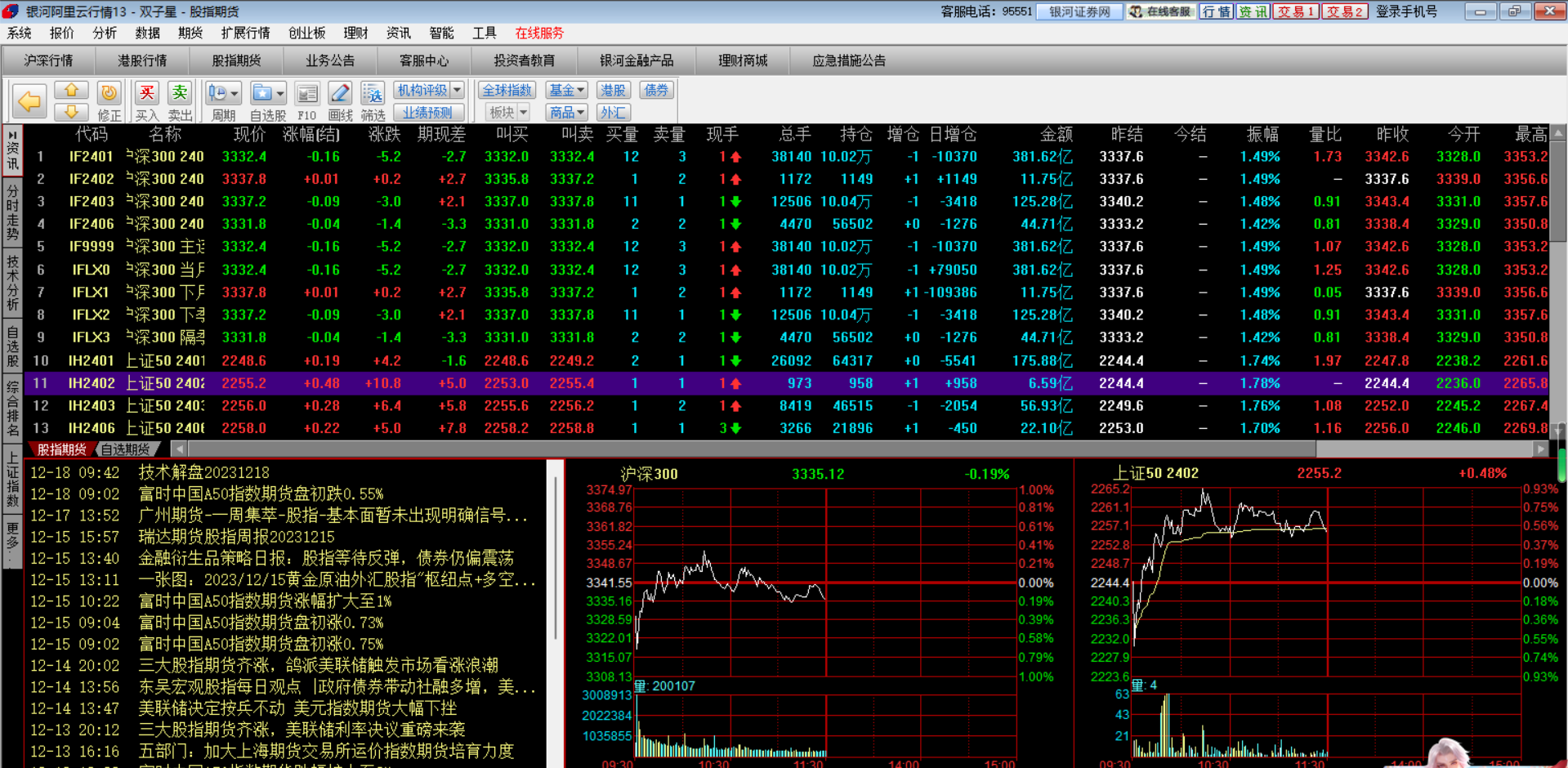Click the app logo in title bar
1568x768 pixels.
pos(11,11)
